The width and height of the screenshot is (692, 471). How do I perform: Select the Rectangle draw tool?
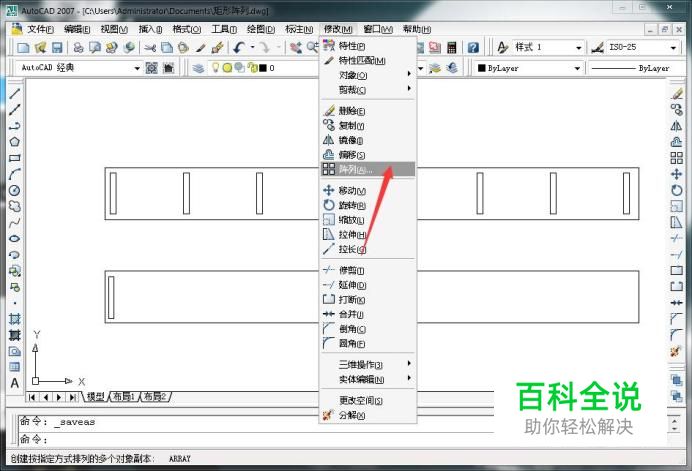click(x=15, y=158)
